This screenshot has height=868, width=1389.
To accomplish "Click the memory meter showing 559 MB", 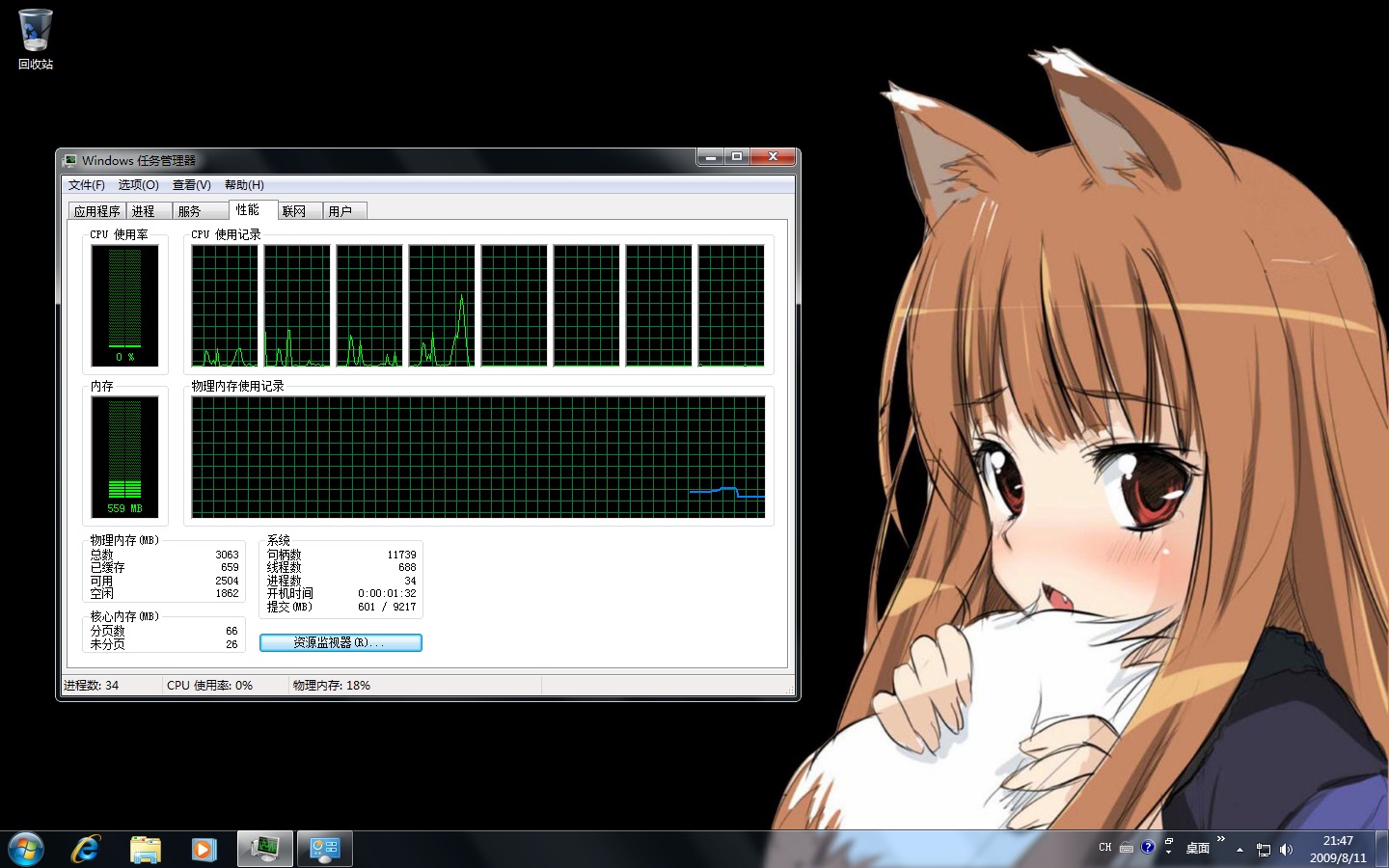I will [x=125, y=457].
